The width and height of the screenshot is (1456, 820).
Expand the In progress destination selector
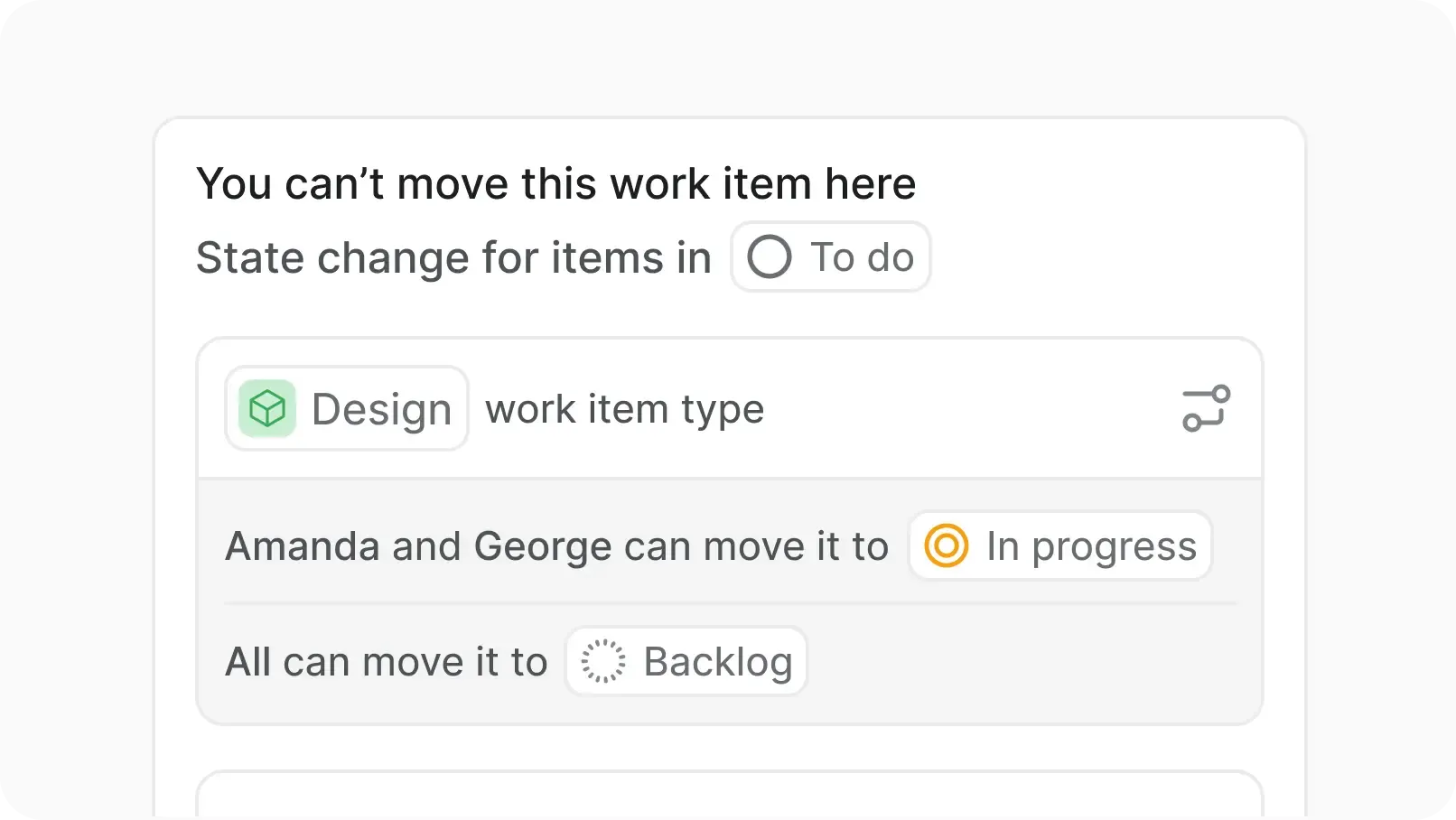[1059, 545]
